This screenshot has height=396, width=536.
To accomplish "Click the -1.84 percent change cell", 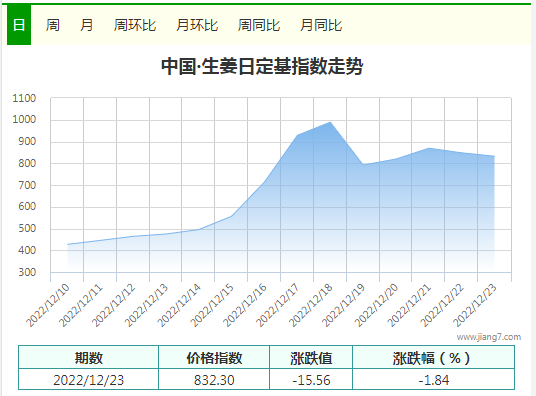I will coord(433,380).
